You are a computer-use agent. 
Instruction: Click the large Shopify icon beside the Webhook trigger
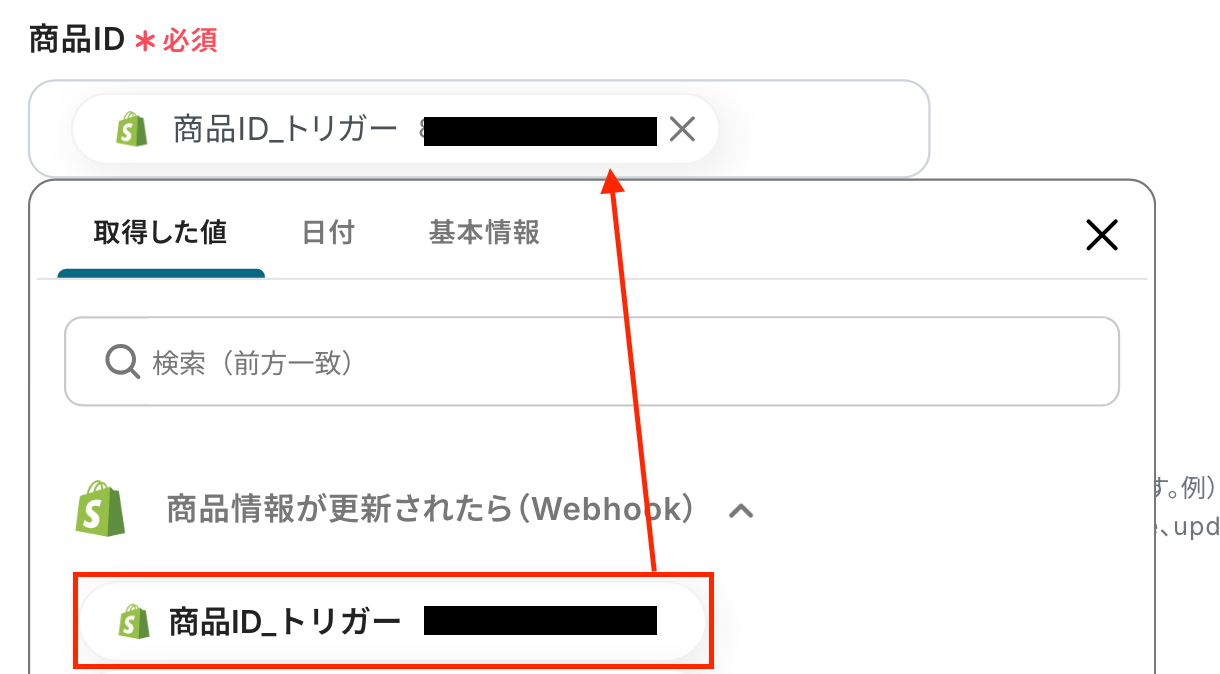pyautogui.click(x=101, y=507)
